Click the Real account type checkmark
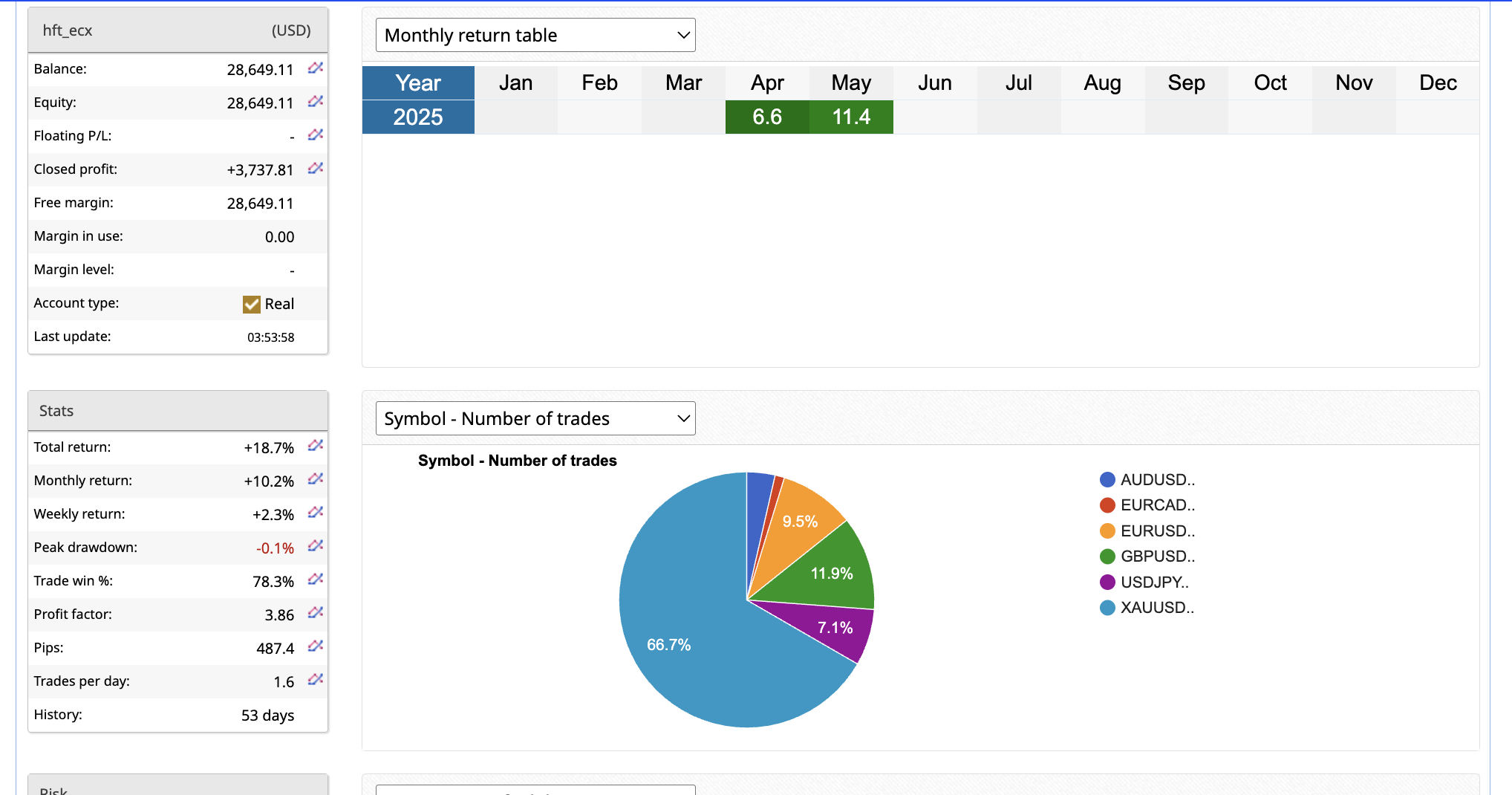The width and height of the screenshot is (1512, 795). (x=252, y=304)
